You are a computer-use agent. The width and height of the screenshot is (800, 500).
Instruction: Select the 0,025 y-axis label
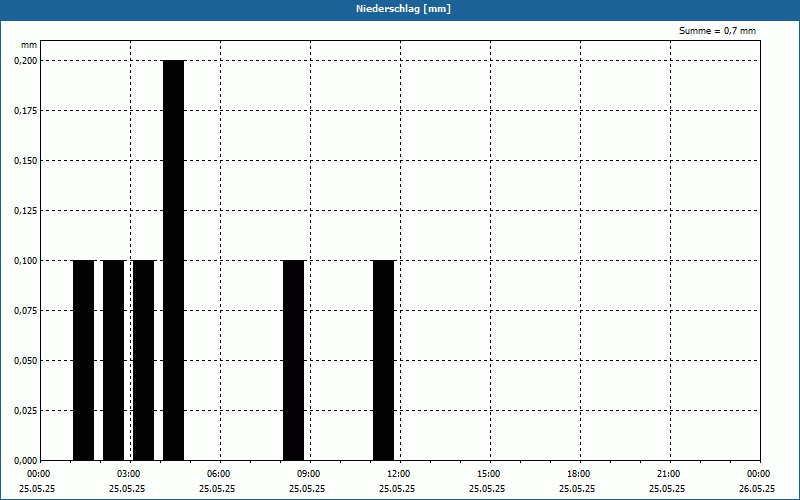26,411
